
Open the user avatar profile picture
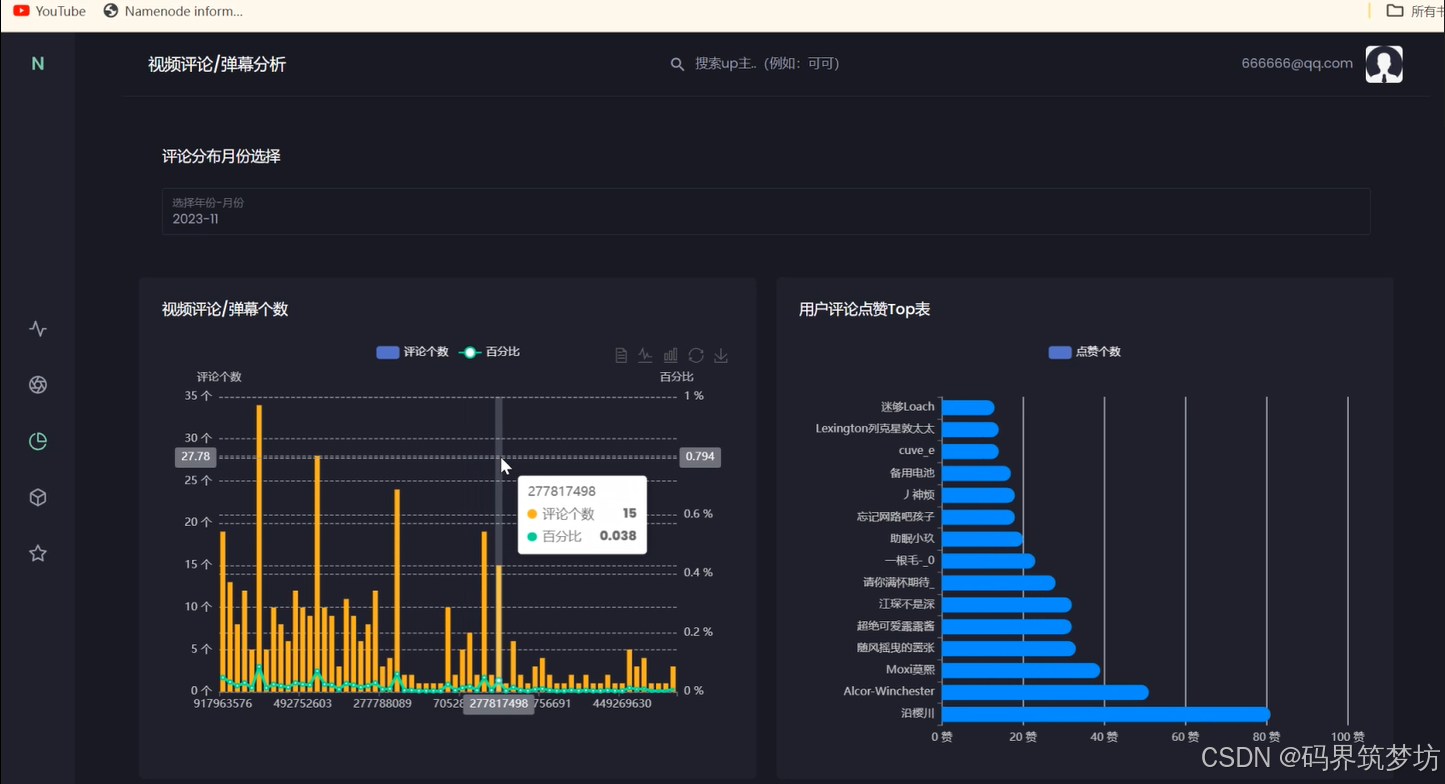(1384, 64)
